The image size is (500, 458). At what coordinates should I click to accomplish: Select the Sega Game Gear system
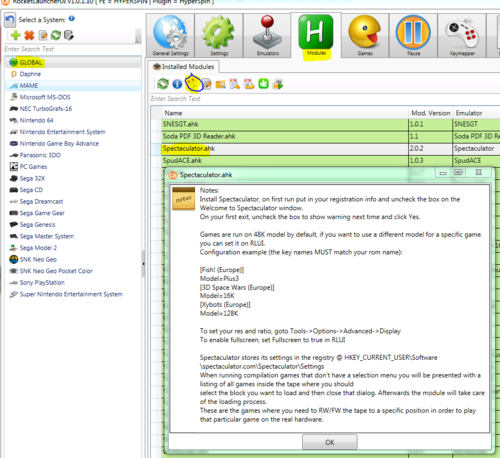(73, 213)
